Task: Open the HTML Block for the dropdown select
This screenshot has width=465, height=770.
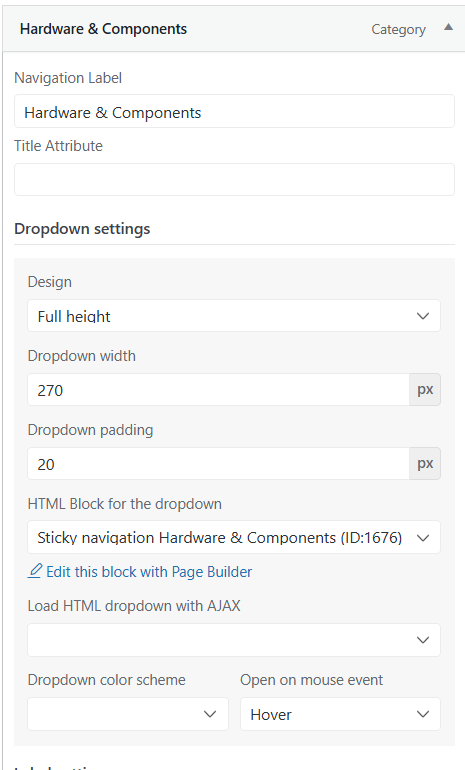Action: click(x=234, y=537)
